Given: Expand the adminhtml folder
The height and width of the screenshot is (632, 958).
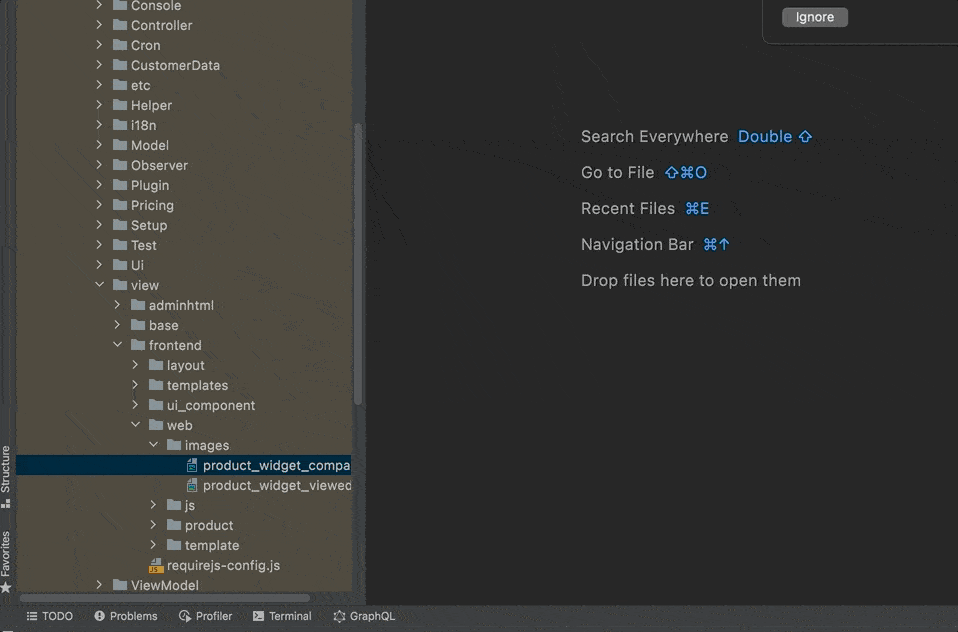Looking at the screenshot, I should point(117,305).
